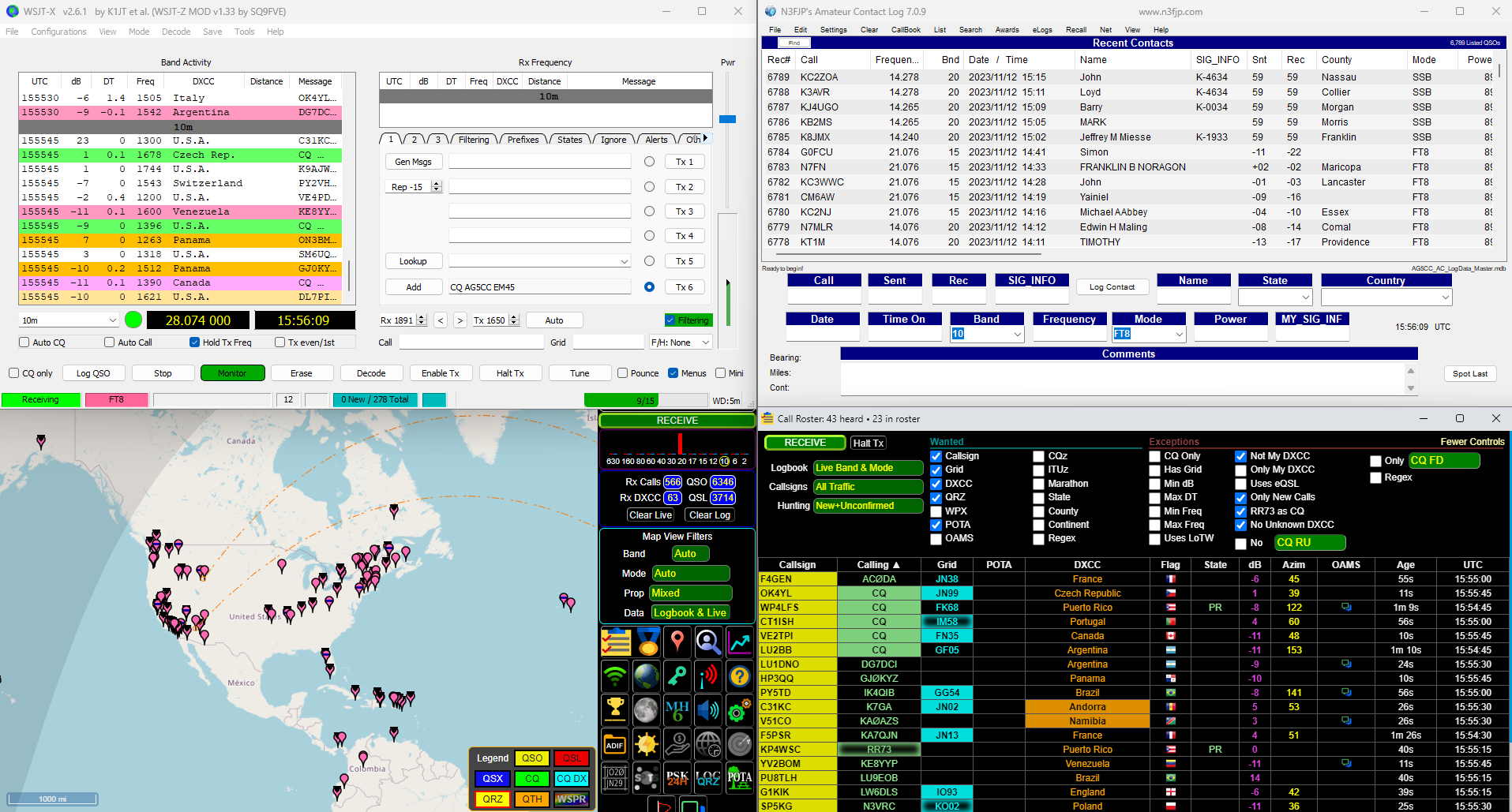Image resolution: width=1512 pixels, height=812 pixels.
Task: Click the ADIF folder icon
Action: [615, 744]
